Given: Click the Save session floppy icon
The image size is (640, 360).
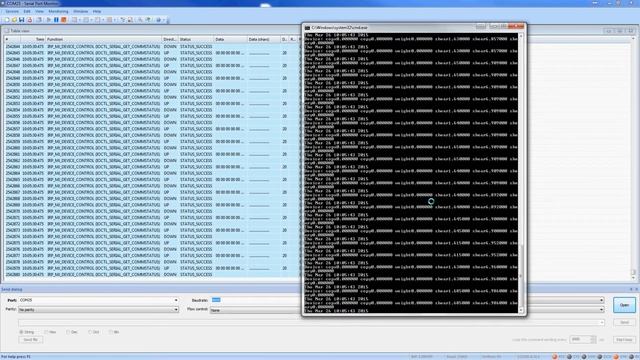Looking at the screenshot, I should (22, 20).
